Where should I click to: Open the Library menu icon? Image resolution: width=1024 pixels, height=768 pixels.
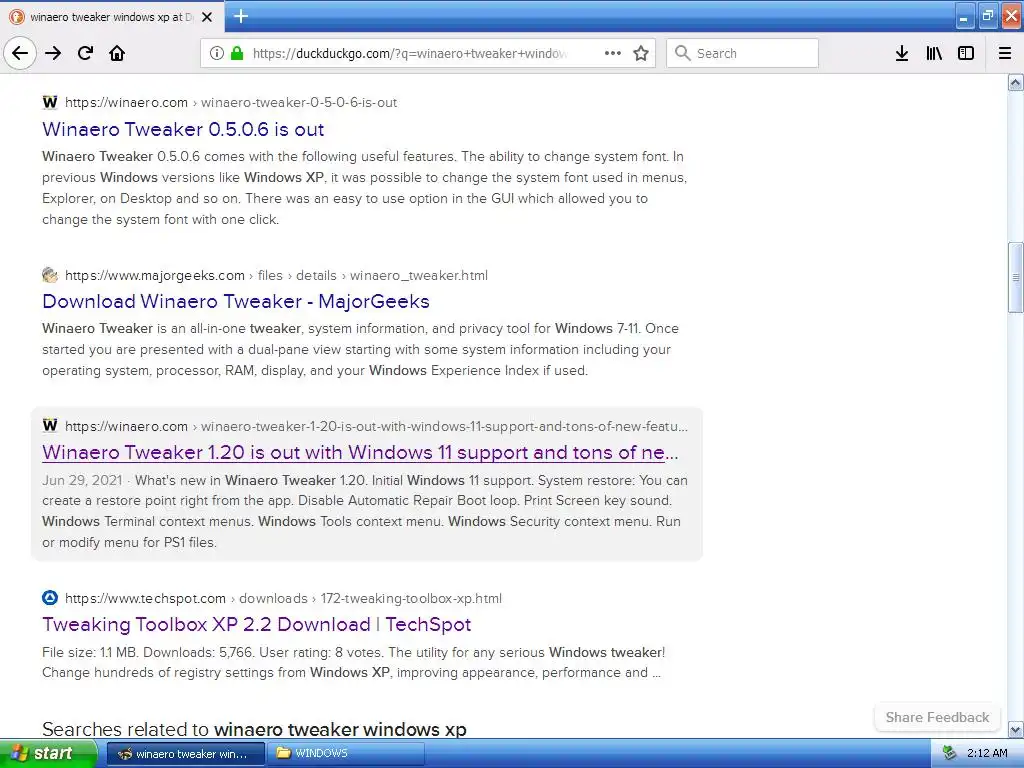coord(934,53)
